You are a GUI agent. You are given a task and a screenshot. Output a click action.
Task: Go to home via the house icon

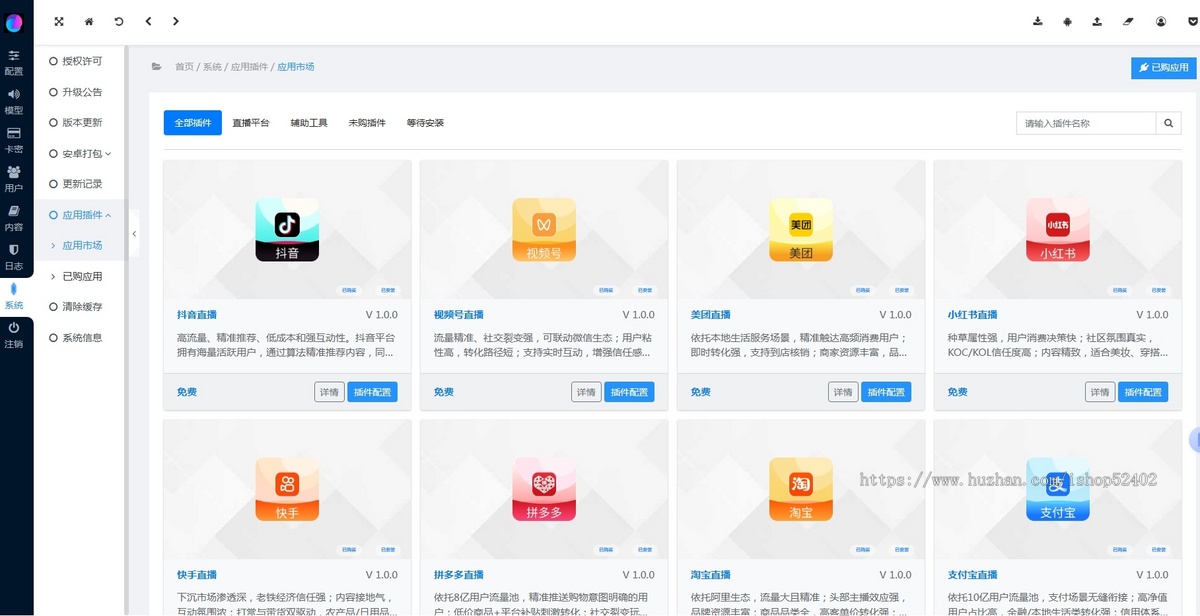pos(89,21)
